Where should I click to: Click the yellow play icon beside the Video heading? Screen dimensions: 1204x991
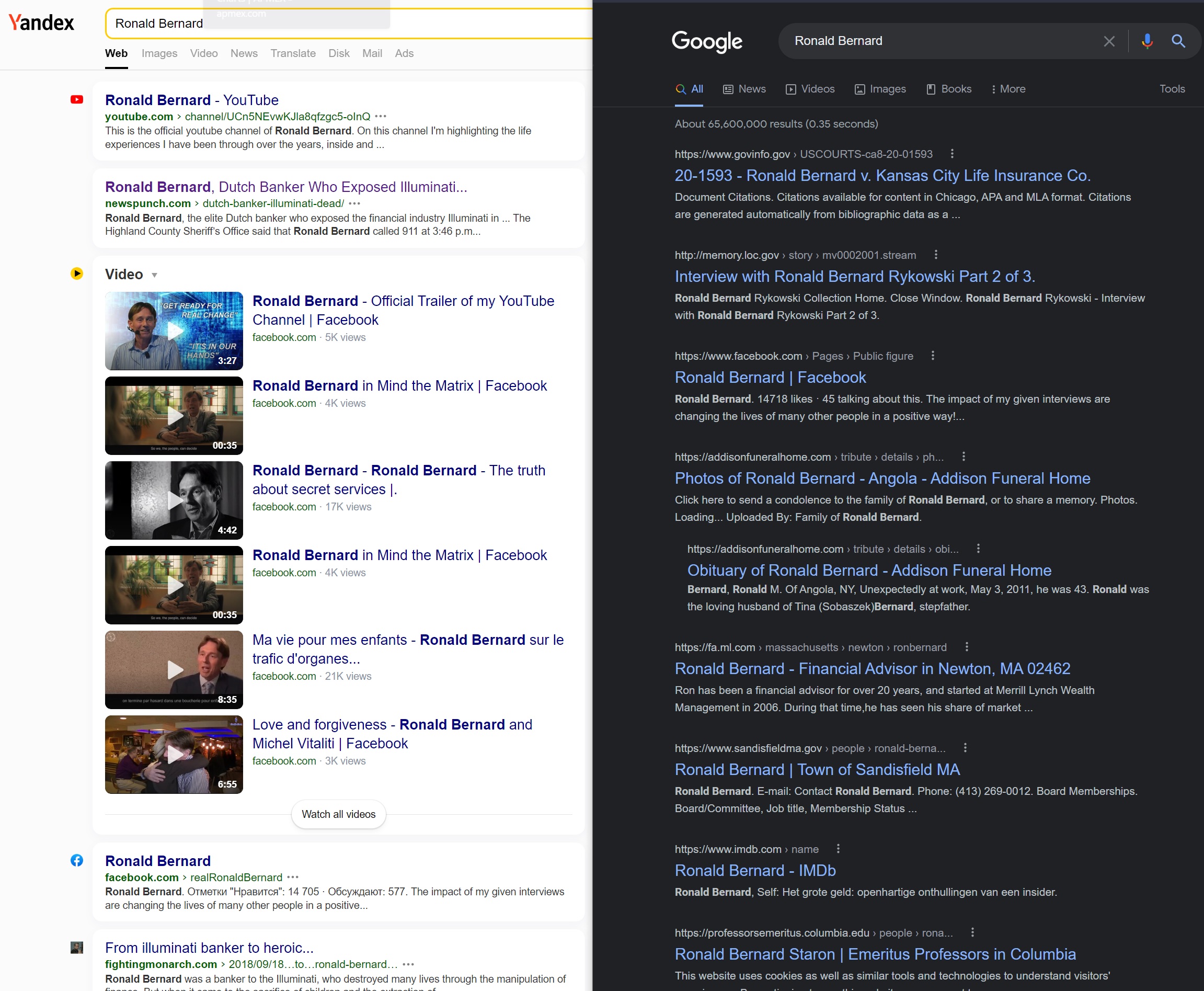pos(76,274)
